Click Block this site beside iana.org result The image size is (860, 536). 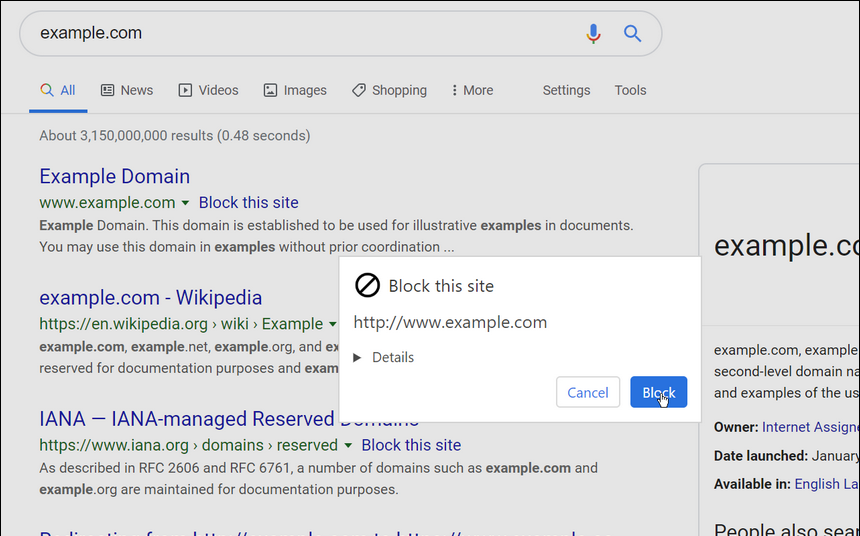tap(411, 445)
